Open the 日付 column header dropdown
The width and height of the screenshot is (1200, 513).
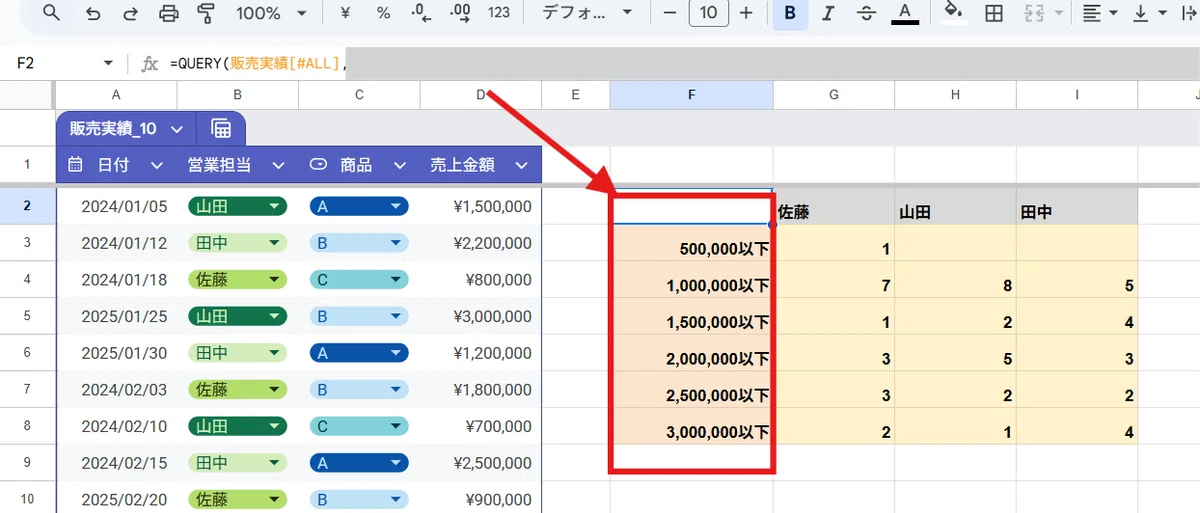click(156, 165)
